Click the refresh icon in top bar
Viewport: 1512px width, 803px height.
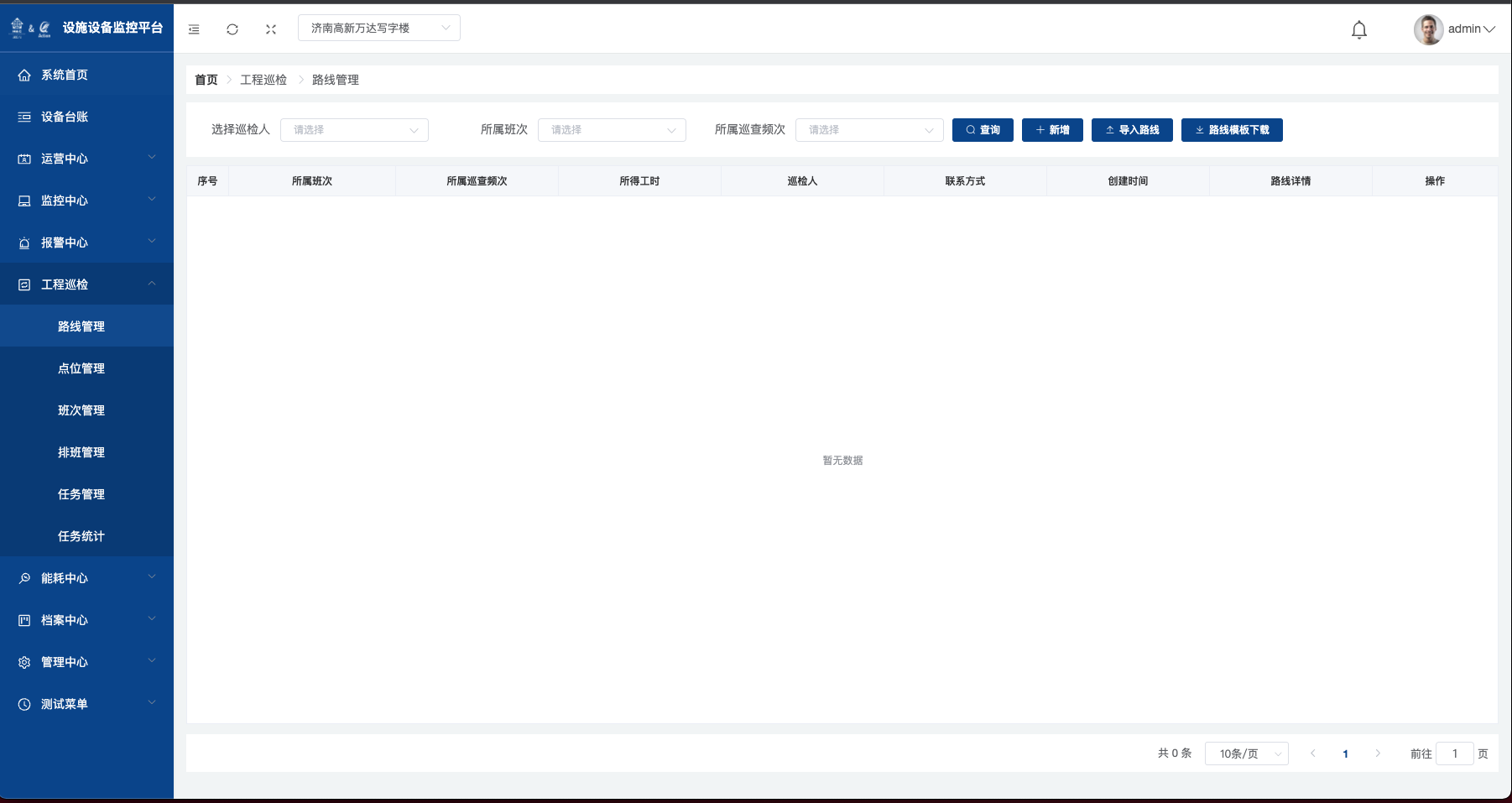[232, 29]
